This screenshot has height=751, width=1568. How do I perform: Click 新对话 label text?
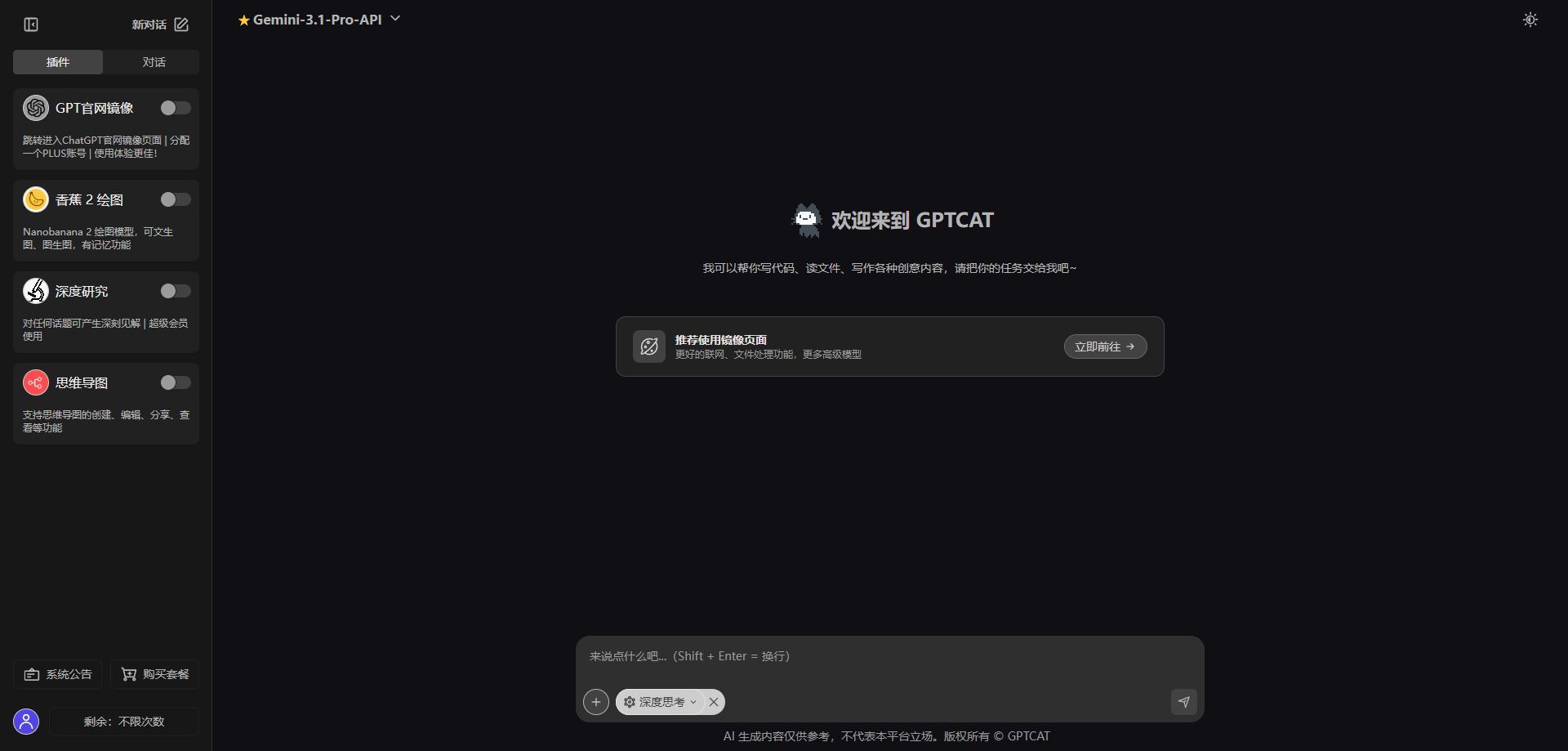pos(149,25)
